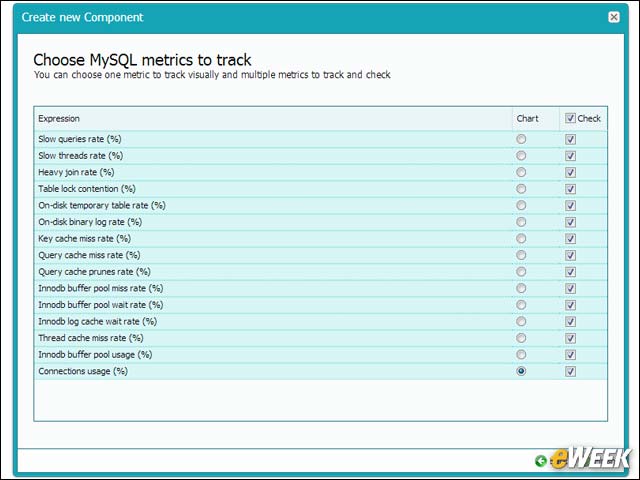This screenshot has width=640, height=480.
Task: Select Chart radio for On-disk temporary table rate
Action: tap(521, 205)
